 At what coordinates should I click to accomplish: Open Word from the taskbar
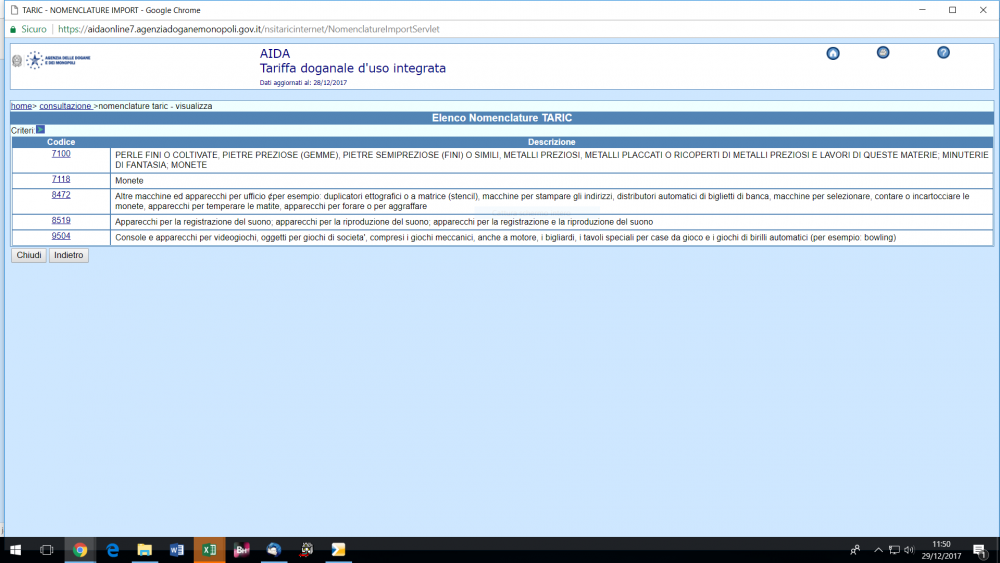[x=177, y=550]
